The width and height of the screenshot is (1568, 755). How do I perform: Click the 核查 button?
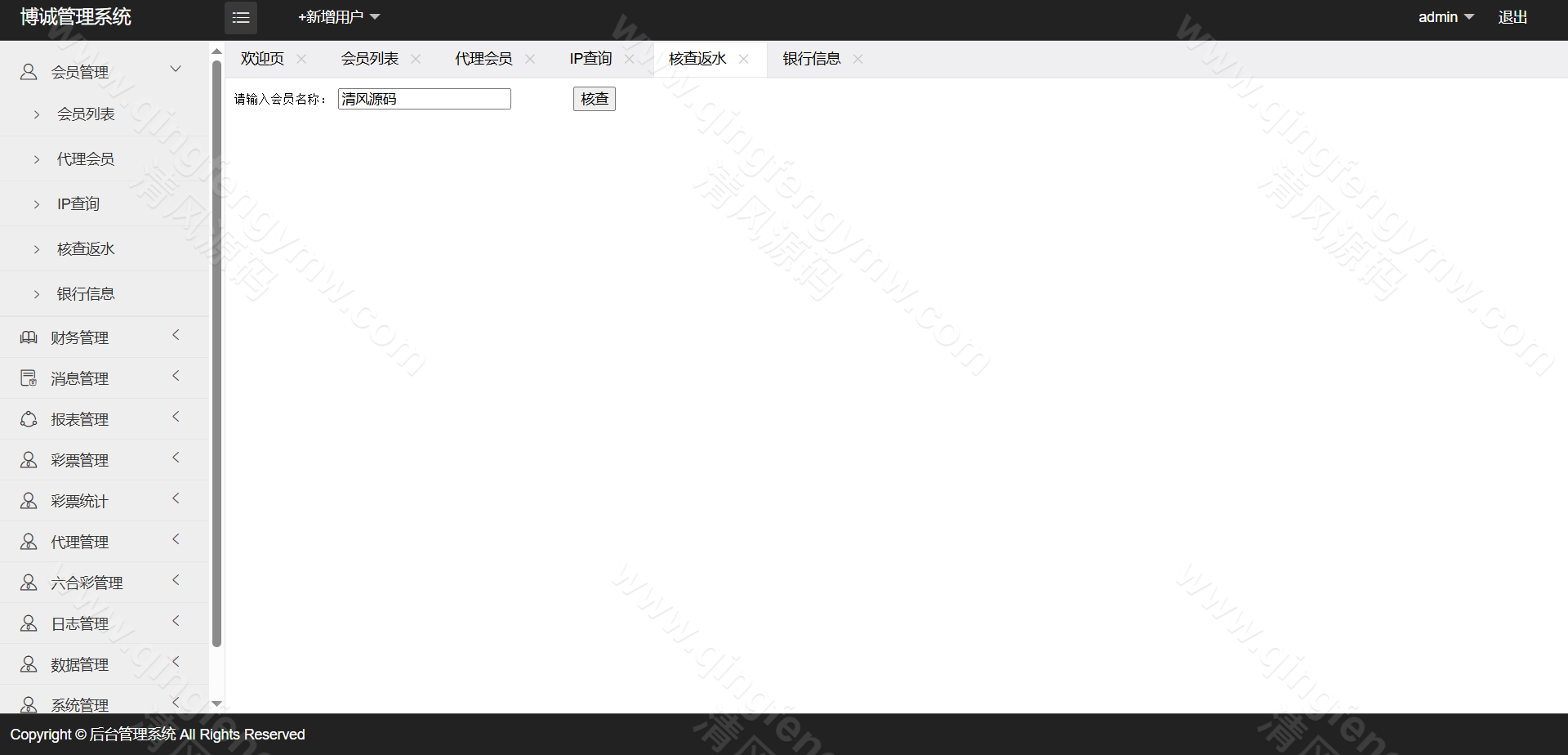(x=594, y=99)
